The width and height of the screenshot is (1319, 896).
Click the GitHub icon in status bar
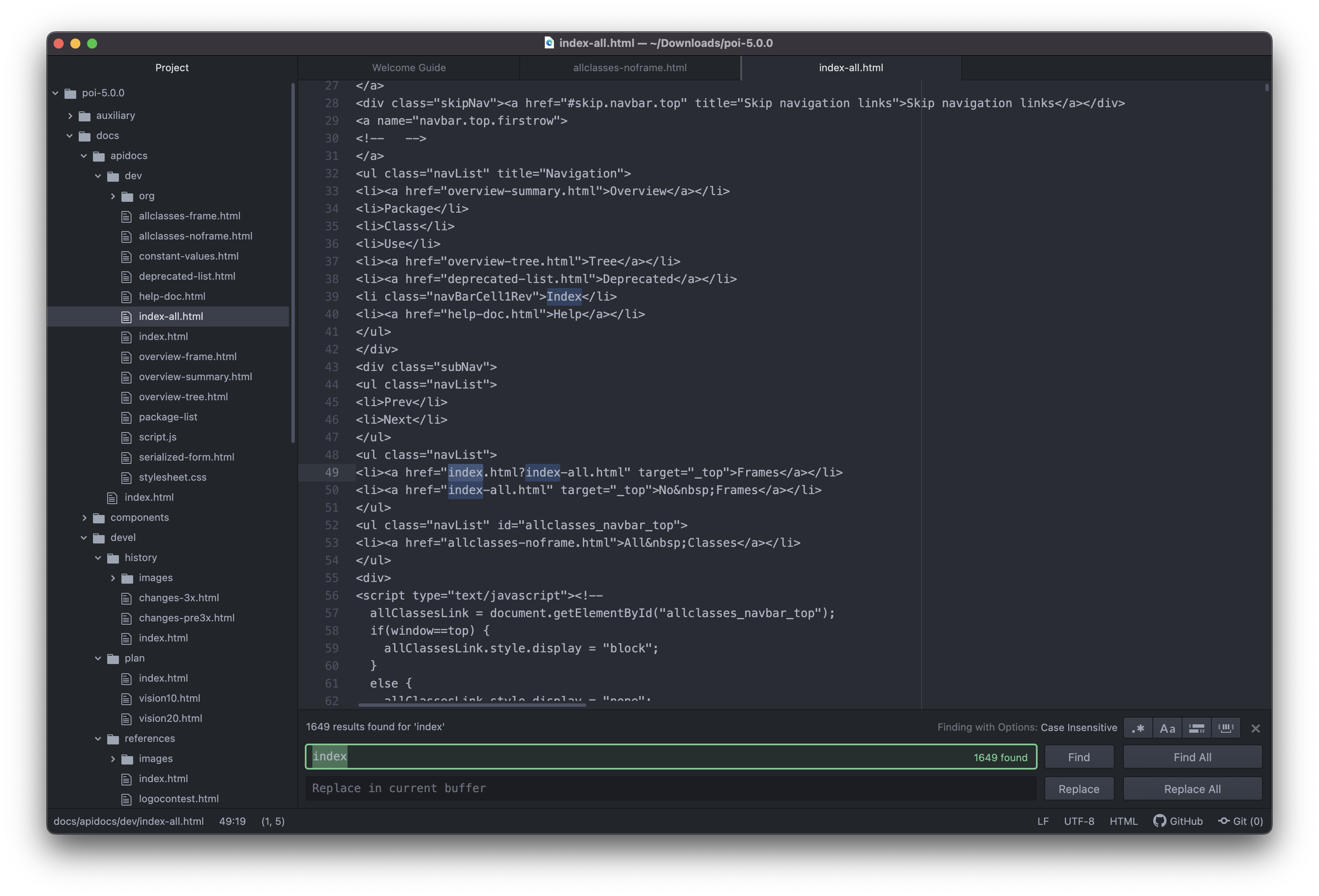(1159, 821)
